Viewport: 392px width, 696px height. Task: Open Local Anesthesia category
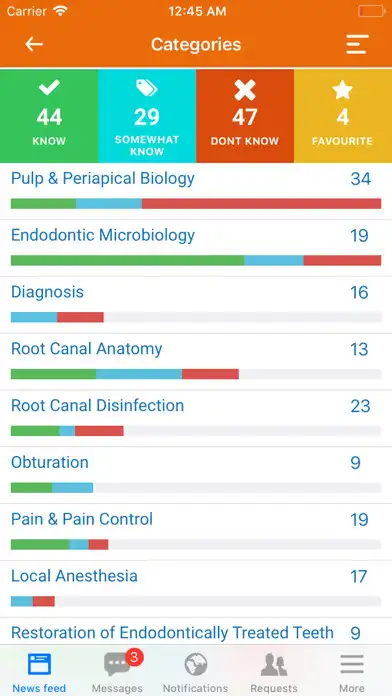coord(196,589)
